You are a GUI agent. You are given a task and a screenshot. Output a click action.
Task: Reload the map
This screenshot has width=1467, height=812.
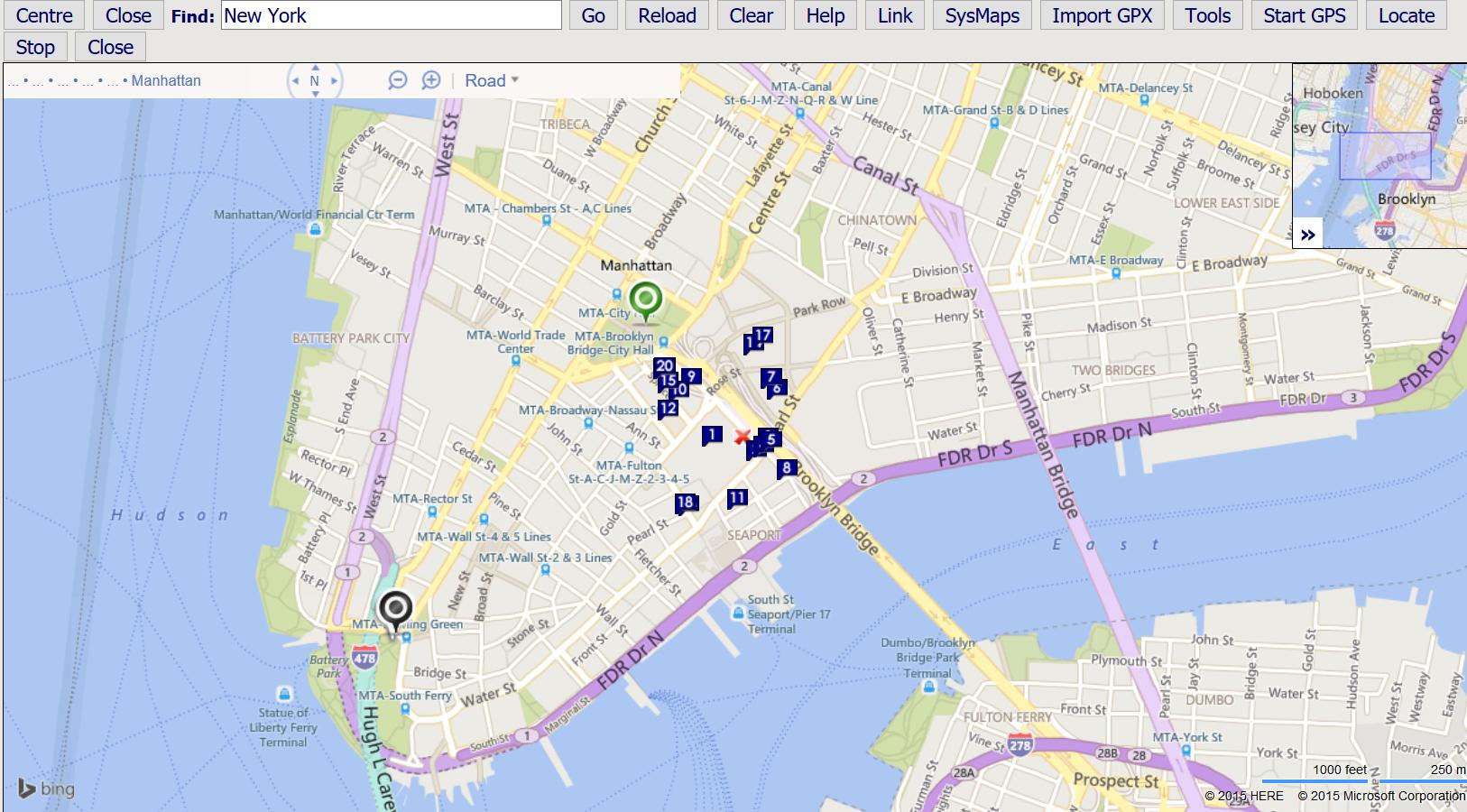(667, 15)
